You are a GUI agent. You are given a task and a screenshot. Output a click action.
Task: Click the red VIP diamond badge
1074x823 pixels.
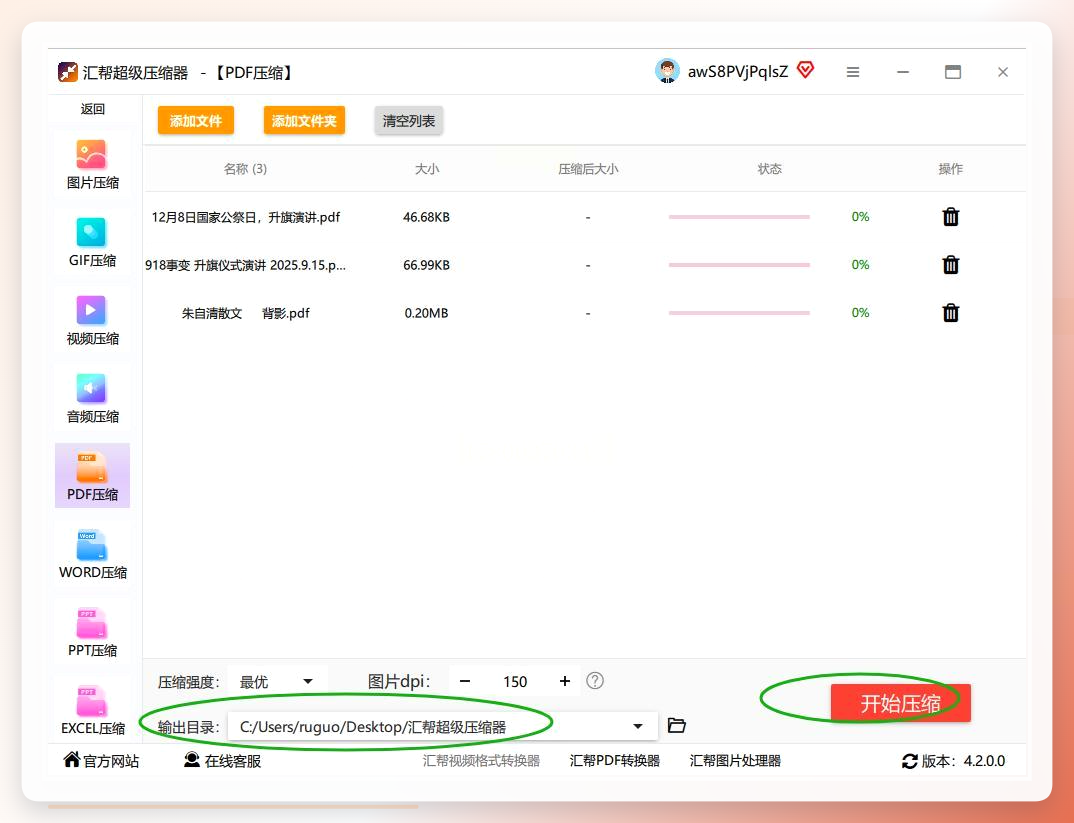806,70
